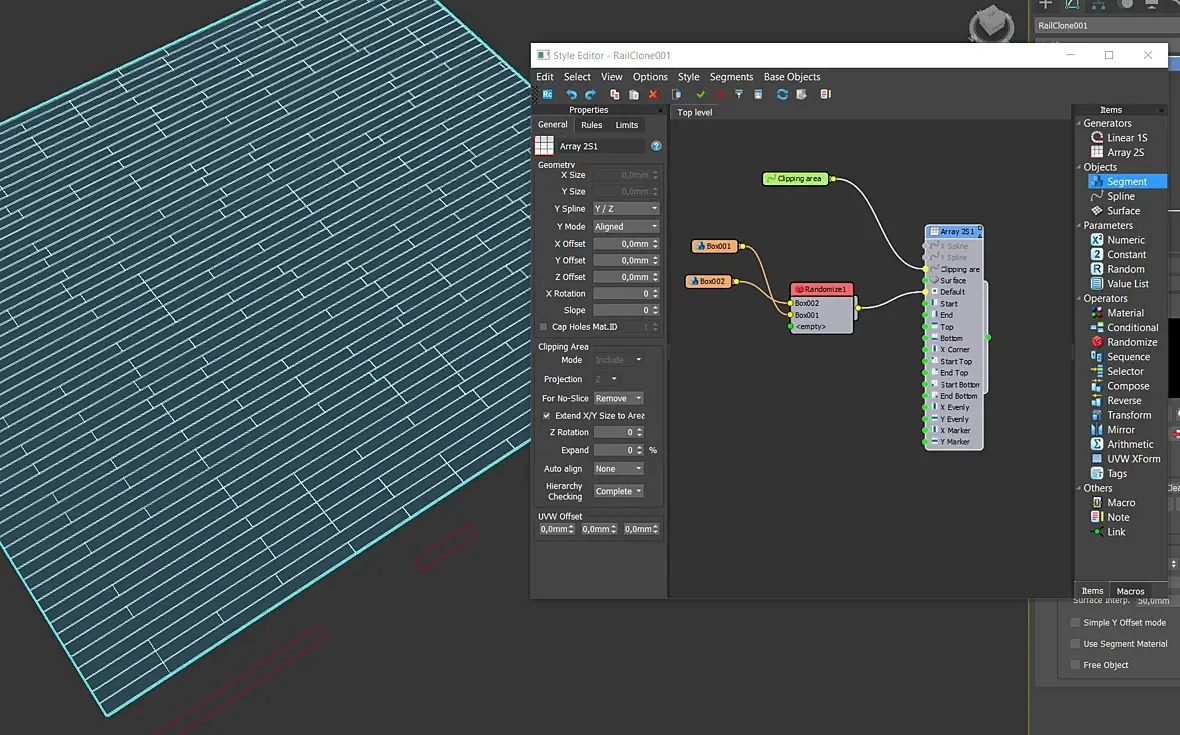Click the blue refresh arrows icon
Screen dimensions: 1180x735
(x=782, y=95)
